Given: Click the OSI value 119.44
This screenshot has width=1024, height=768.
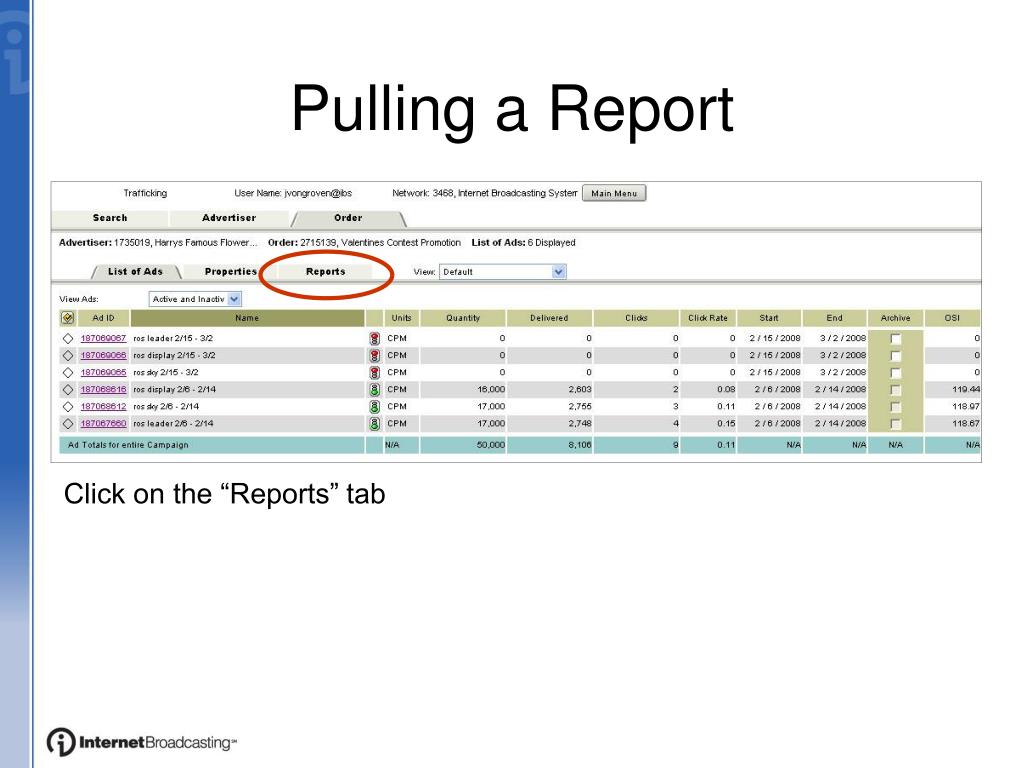Looking at the screenshot, I should (x=966, y=389).
